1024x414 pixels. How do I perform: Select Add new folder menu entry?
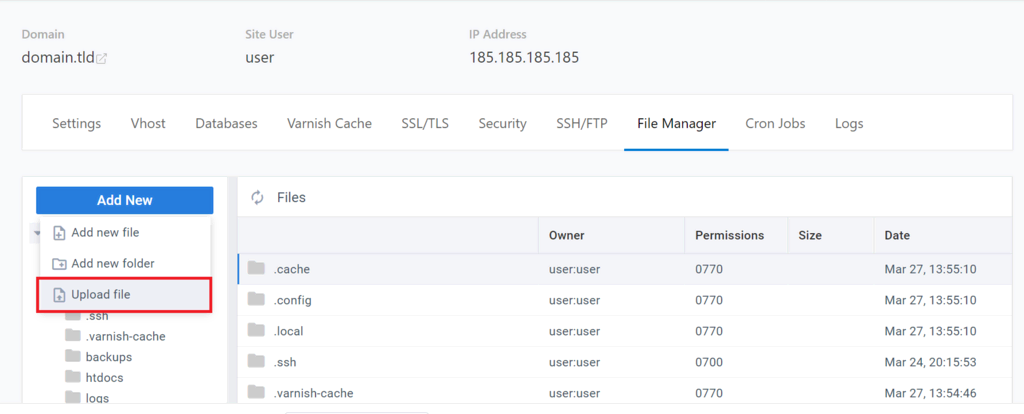coord(112,264)
